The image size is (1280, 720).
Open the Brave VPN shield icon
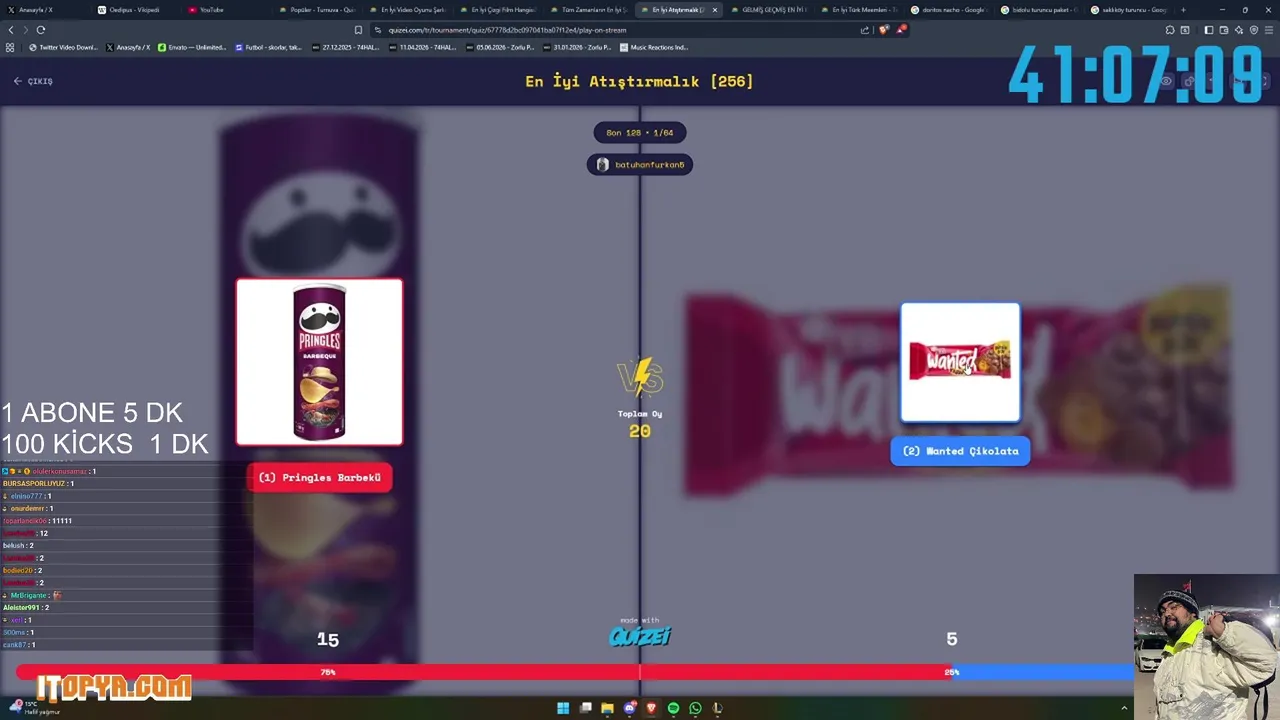[1254, 30]
